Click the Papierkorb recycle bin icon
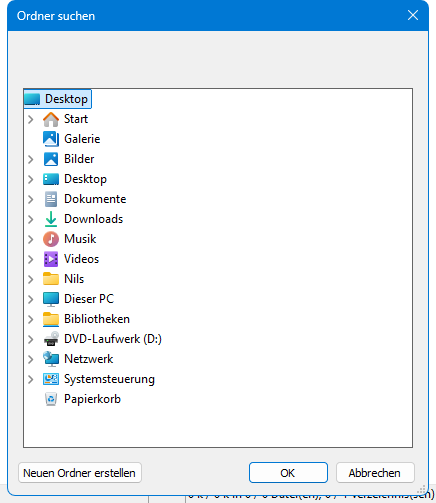The image size is (436, 503). [51, 399]
